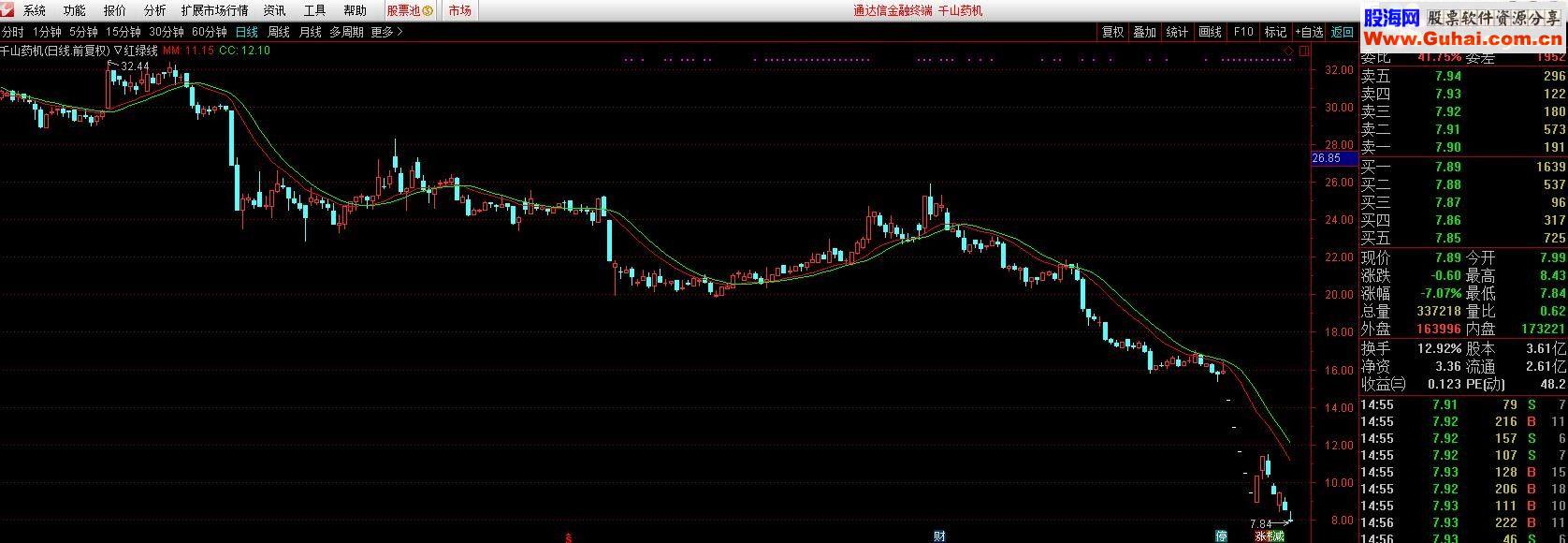
Task: Select the 卖五 ask row at 7.94
Action: click(1463, 77)
